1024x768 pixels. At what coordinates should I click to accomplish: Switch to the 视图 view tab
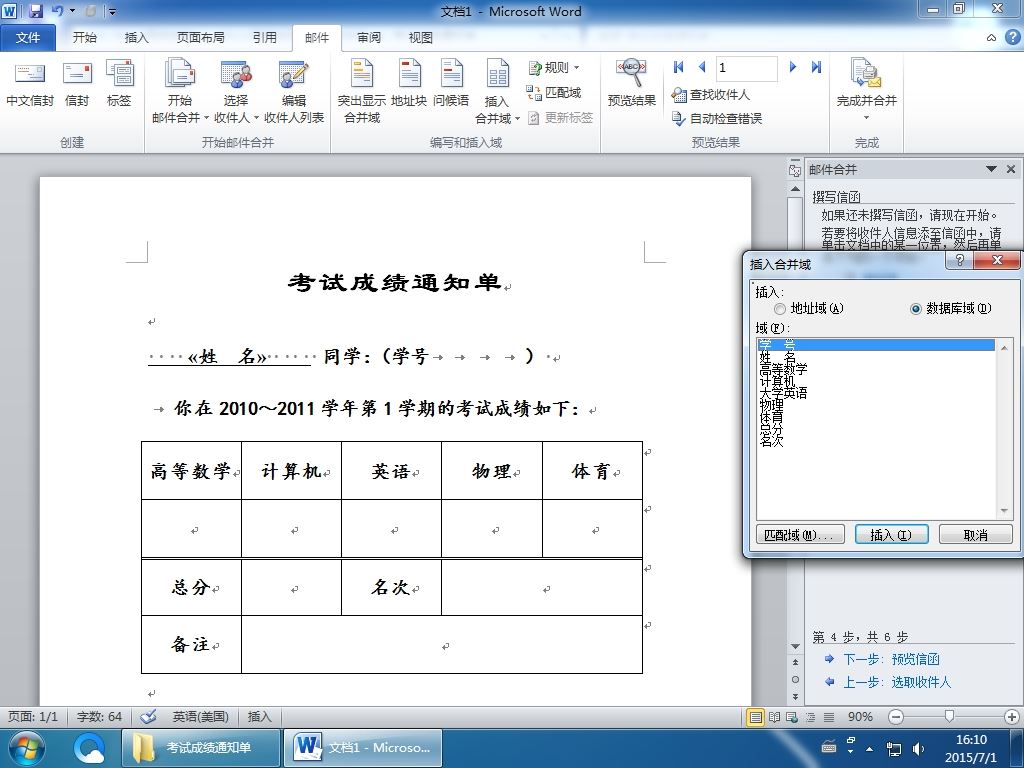point(420,37)
